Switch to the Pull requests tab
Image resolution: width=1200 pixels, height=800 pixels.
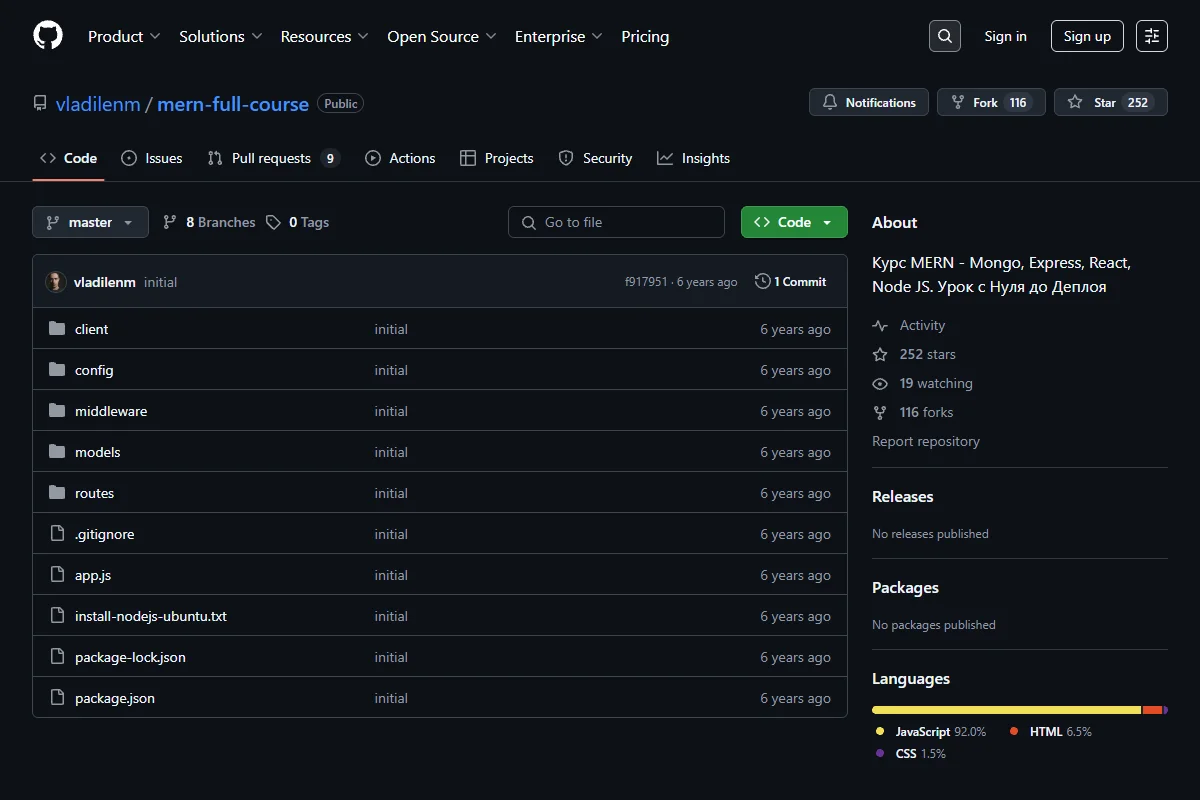(x=273, y=158)
